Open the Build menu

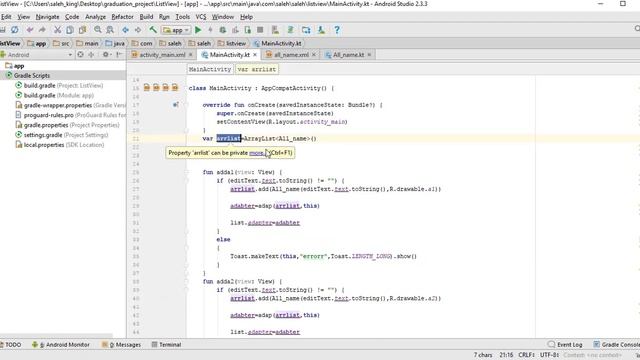coord(146,17)
